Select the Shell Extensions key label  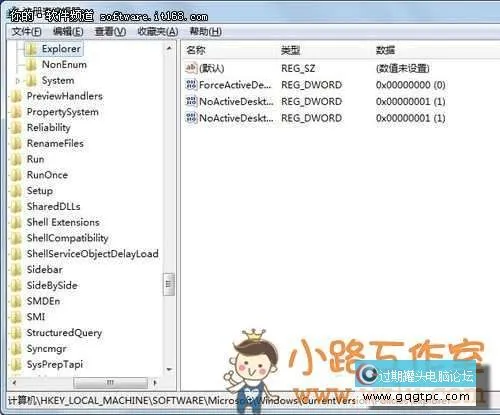63,222
